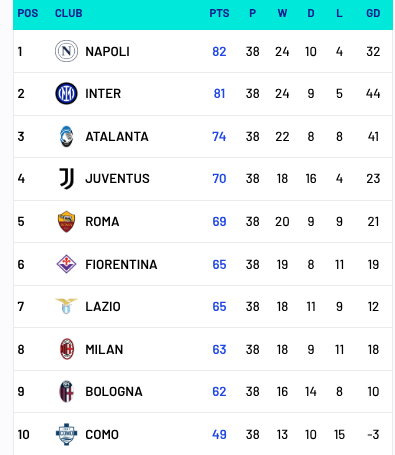Select the Atalanta club logo

[x=66, y=136]
